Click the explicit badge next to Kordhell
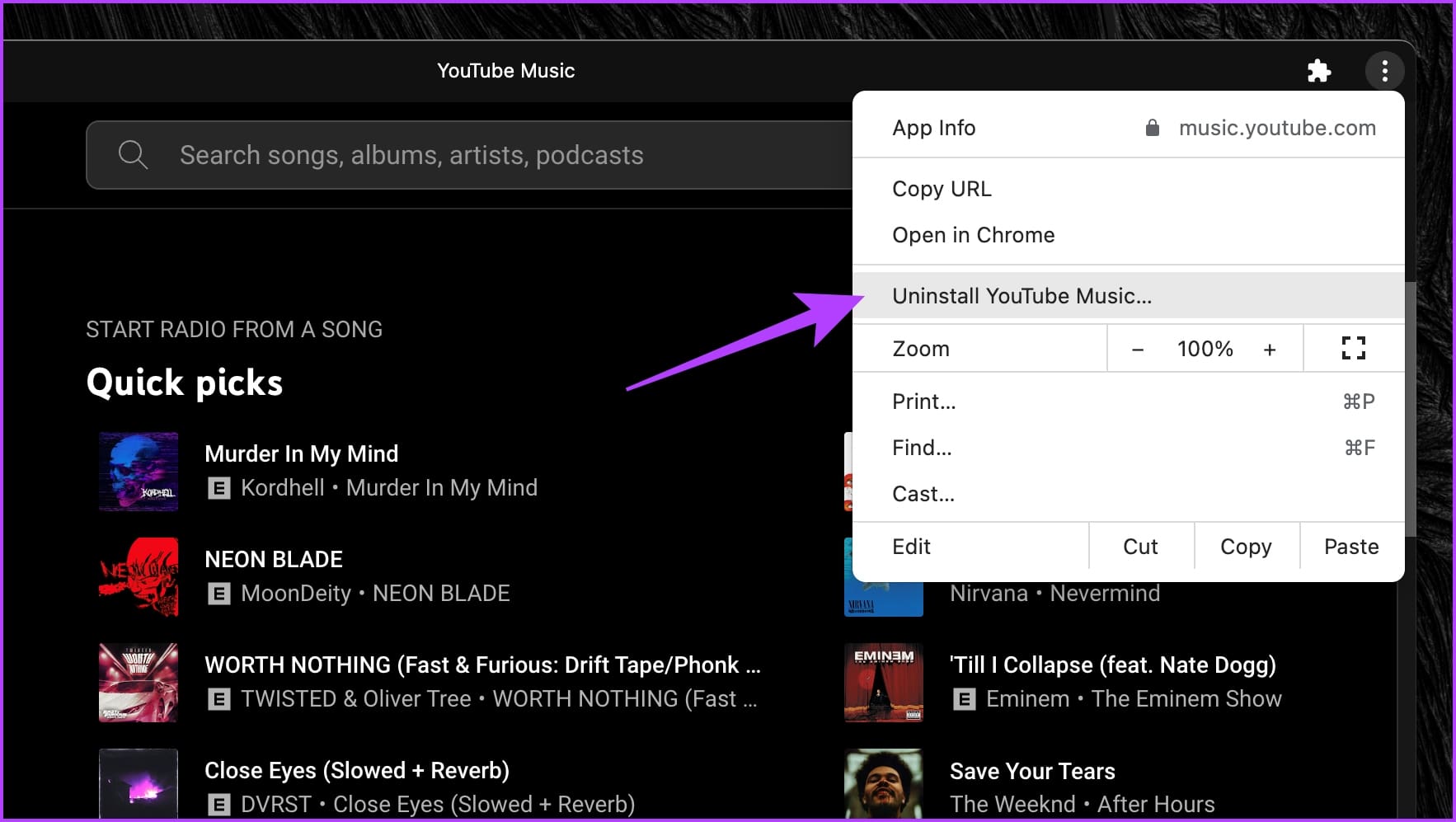This screenshot has width=1456, height=822. (x=218, y=487)
